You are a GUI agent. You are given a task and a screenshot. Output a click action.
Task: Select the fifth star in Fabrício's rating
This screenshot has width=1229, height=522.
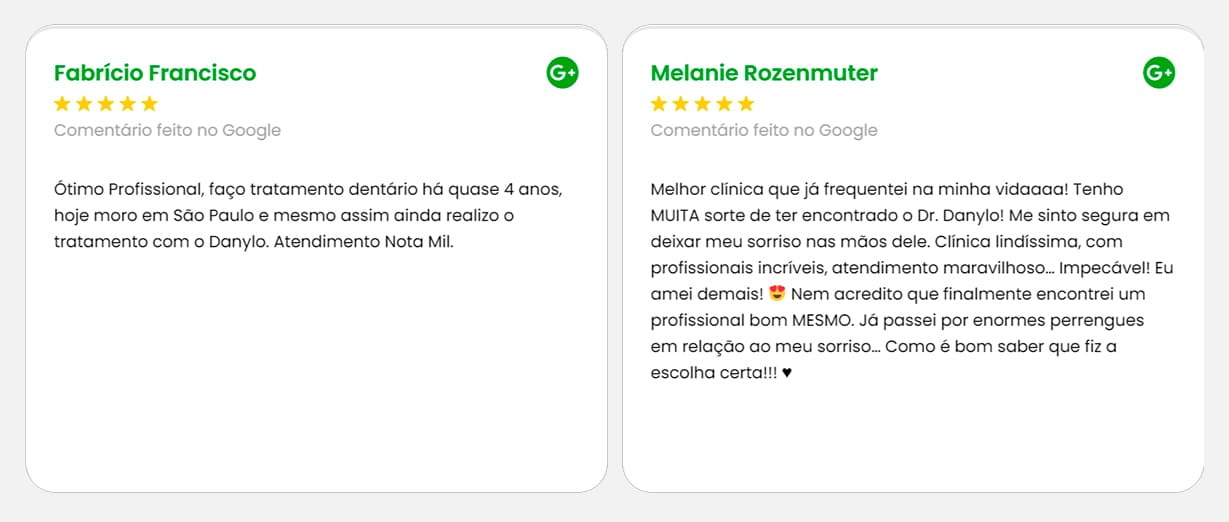coord(150,104)
